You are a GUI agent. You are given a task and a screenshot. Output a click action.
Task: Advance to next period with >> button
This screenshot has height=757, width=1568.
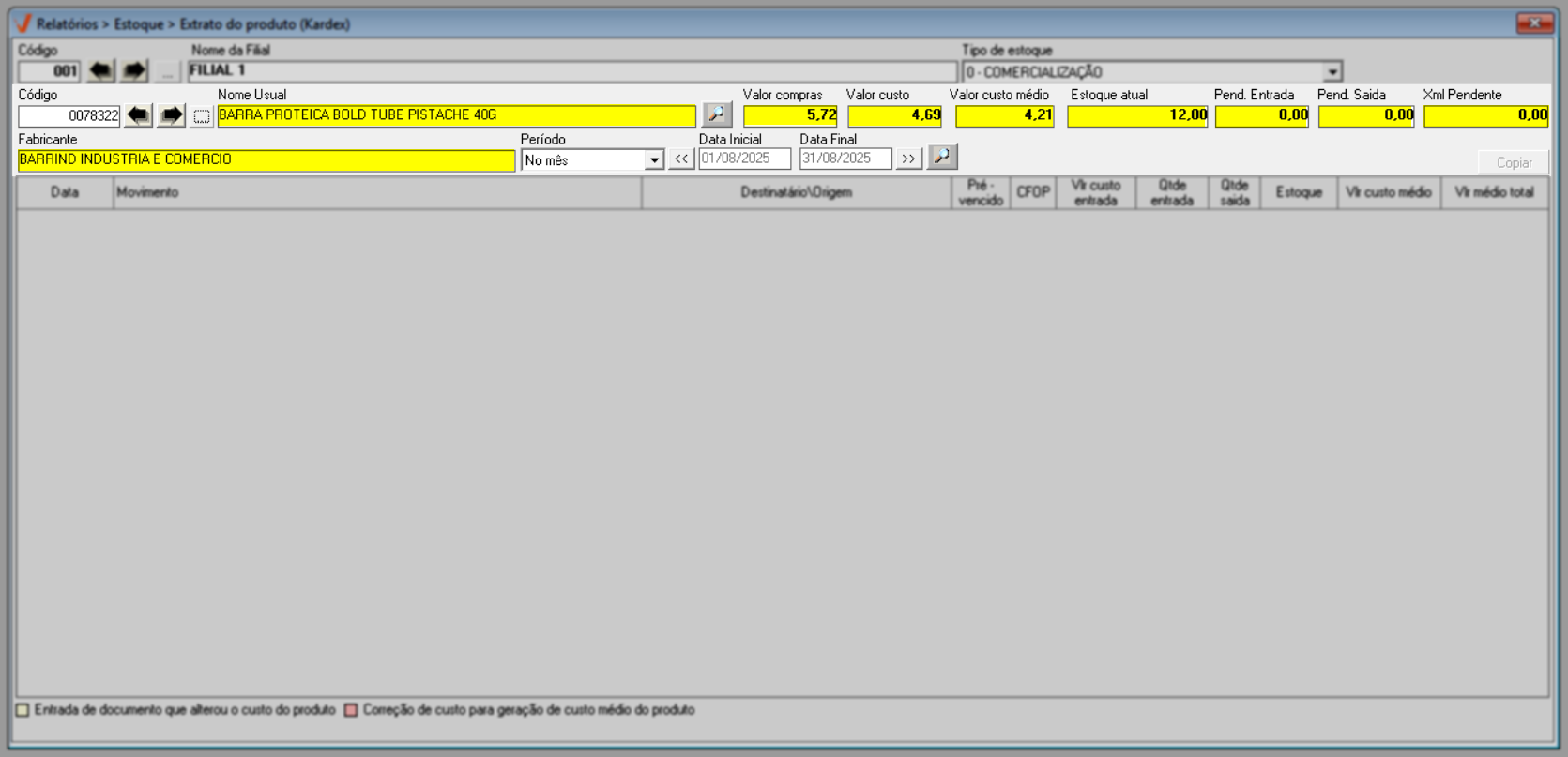(908, 159)
